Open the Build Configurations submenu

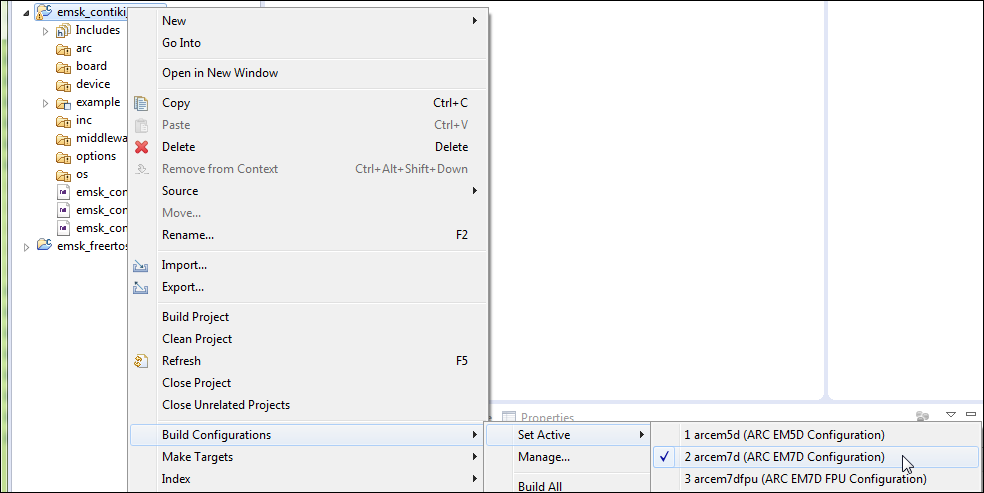pyautogui.click(x=308, y=435)
